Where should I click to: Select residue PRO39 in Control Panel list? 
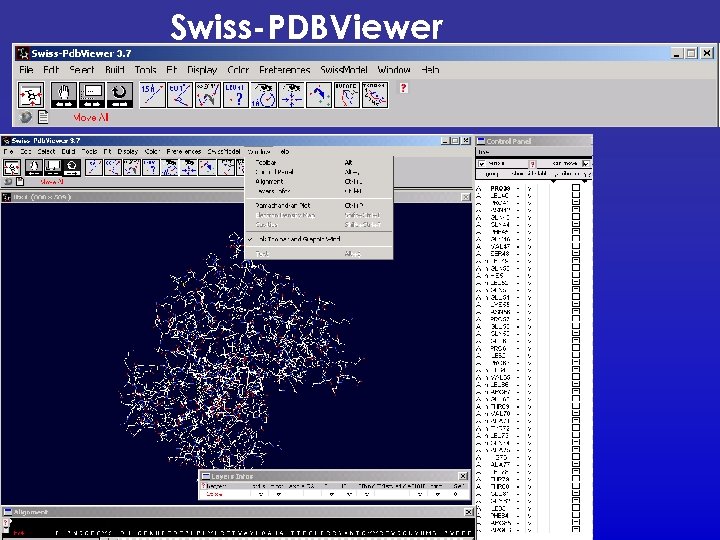pos(500,188)
